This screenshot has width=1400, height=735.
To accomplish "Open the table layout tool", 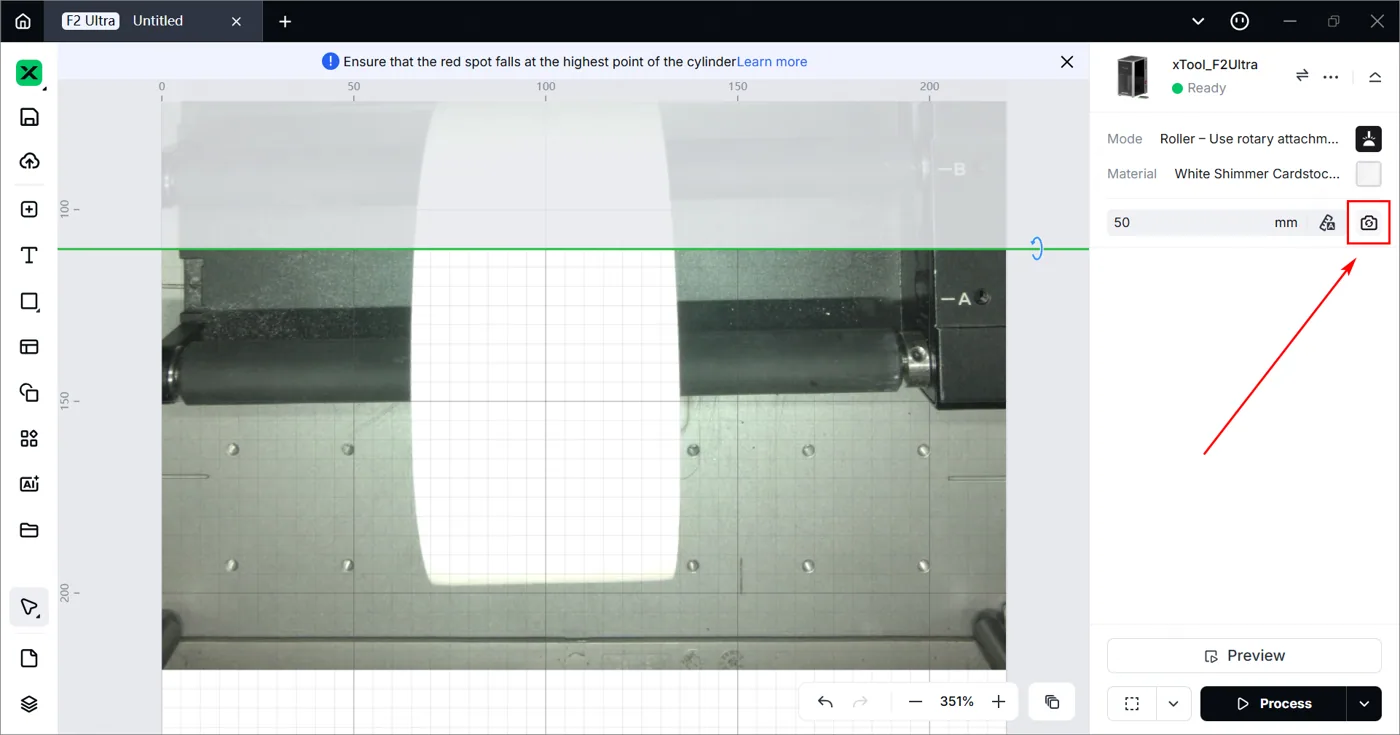I will click(29, 347).
